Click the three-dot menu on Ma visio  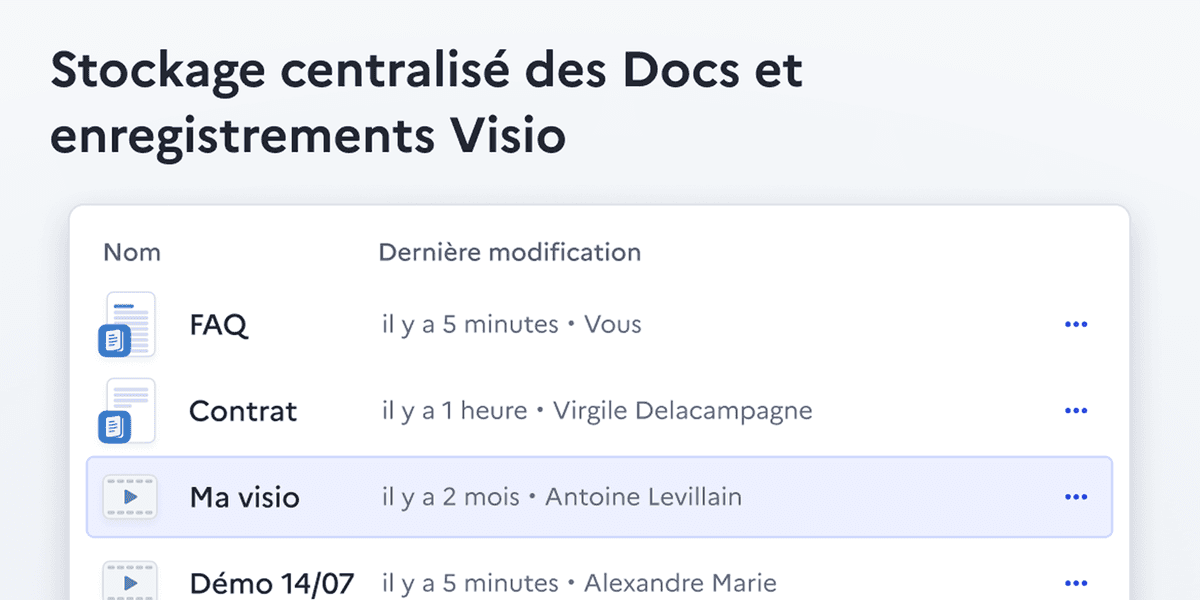(x=1076, y=497)
